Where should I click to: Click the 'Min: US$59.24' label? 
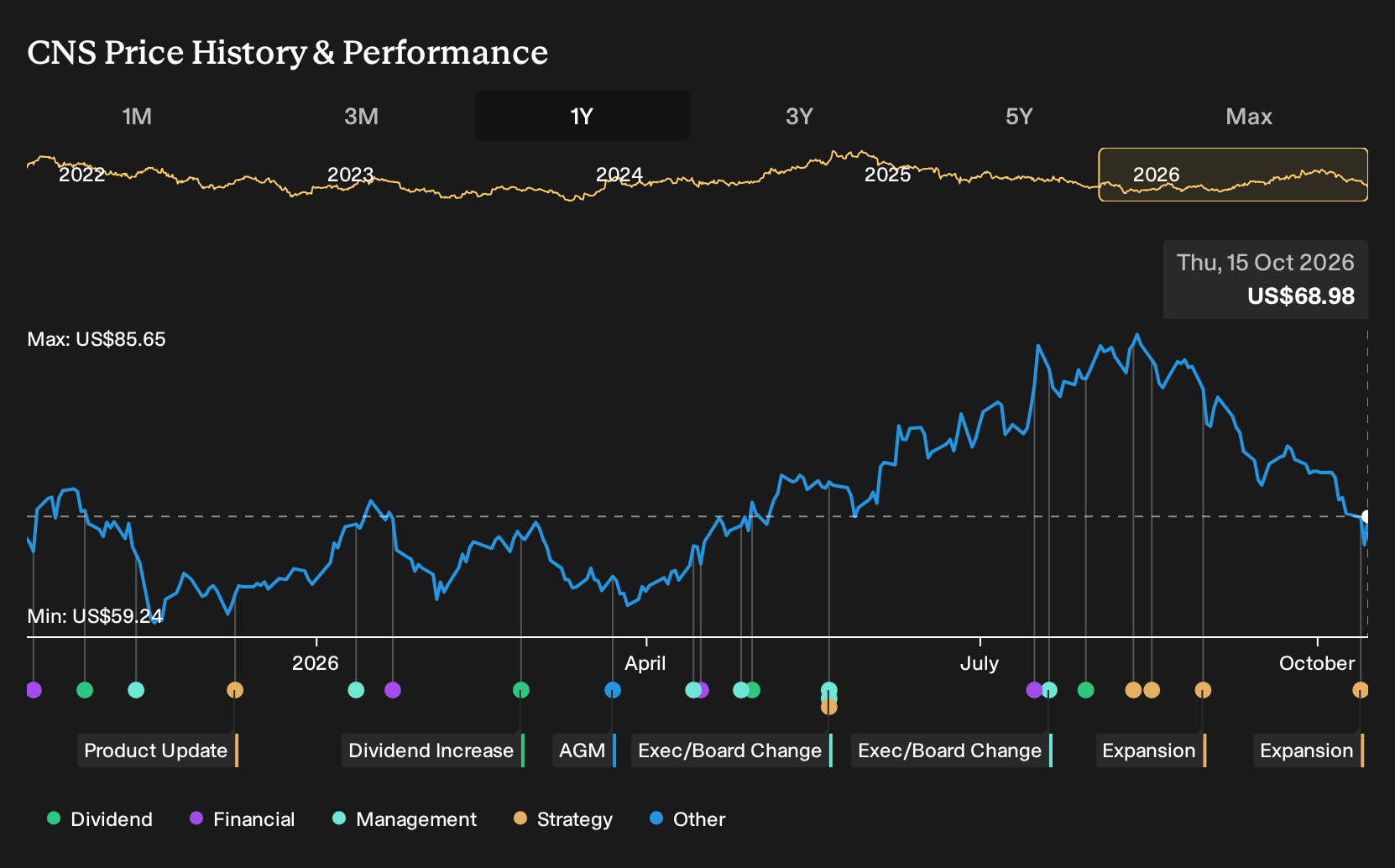coord(95,616)
